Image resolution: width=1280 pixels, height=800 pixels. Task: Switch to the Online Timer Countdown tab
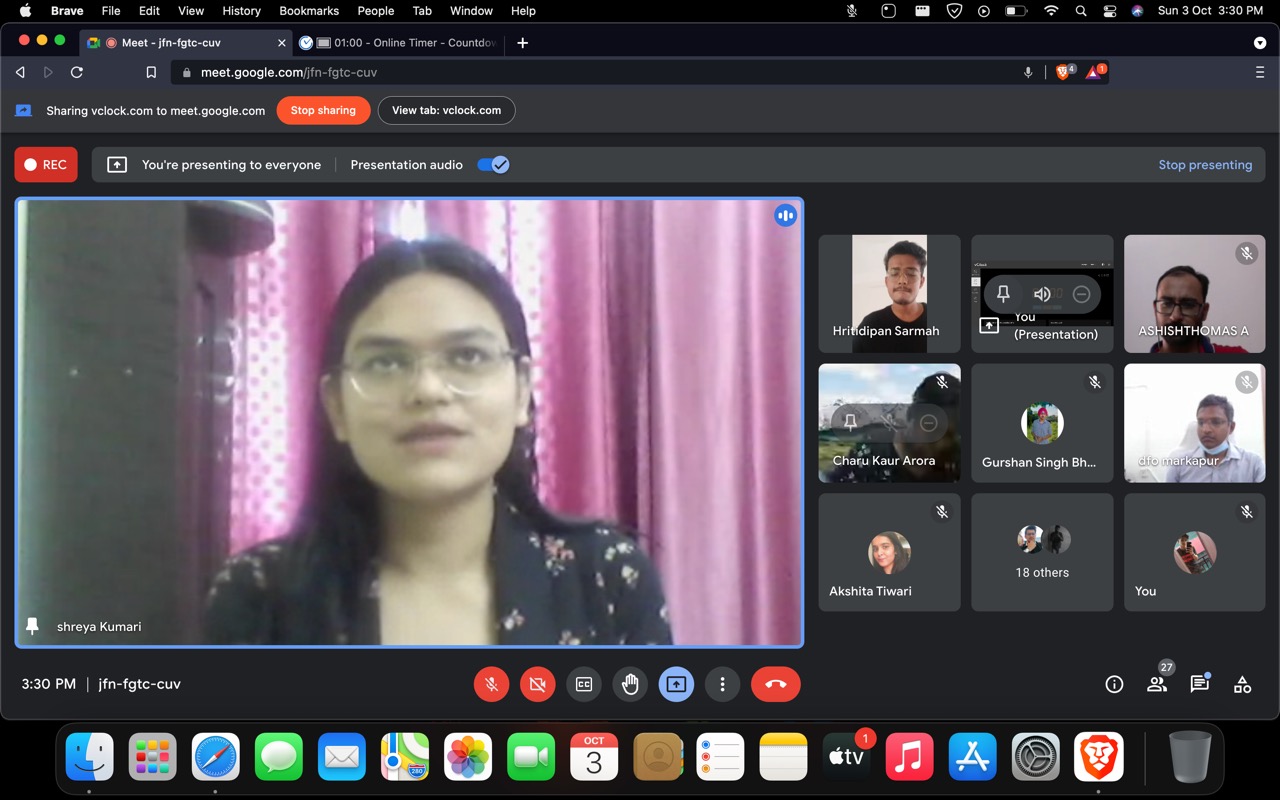click(405, 43)
